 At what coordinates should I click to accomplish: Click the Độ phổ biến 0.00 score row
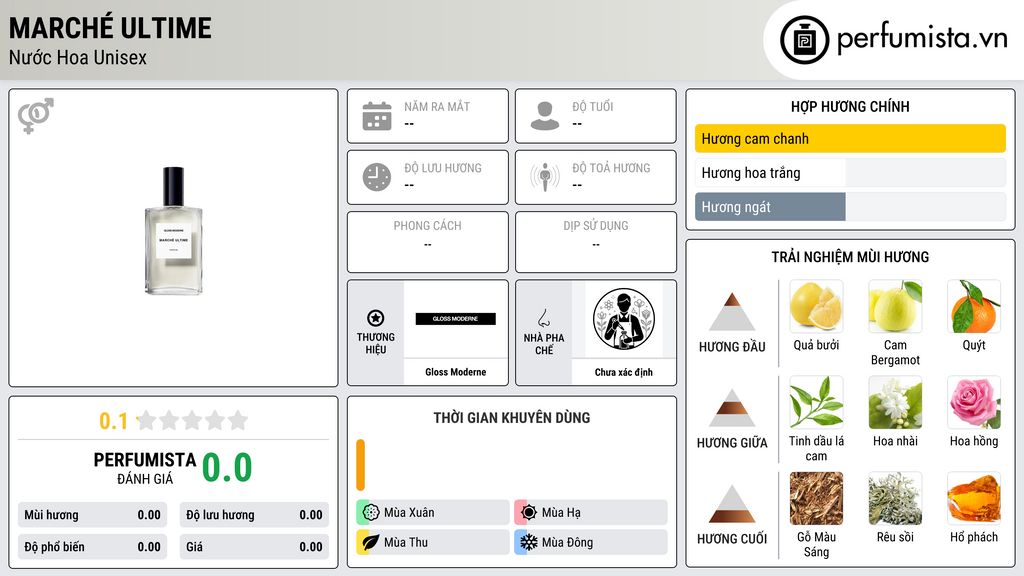point(92,547)
